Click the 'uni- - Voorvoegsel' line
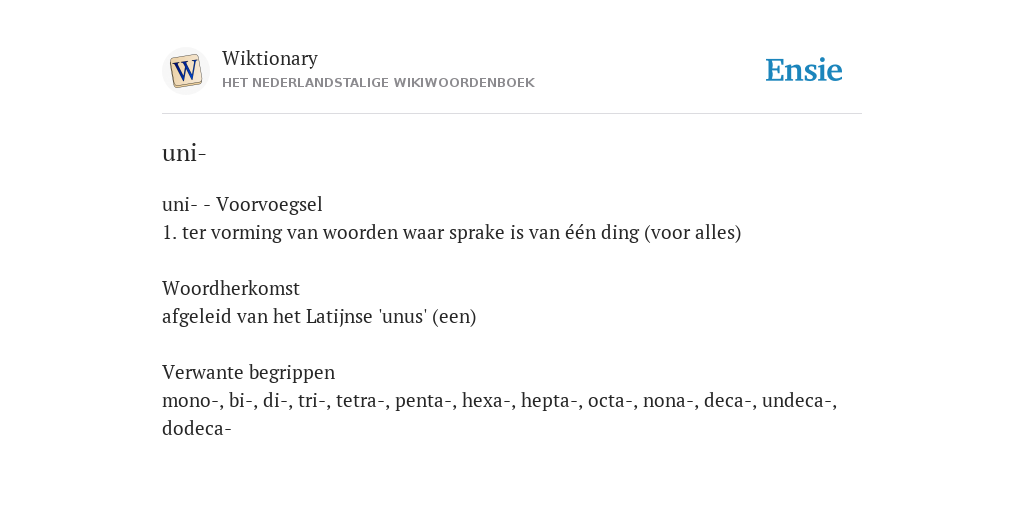 point(242,204)
